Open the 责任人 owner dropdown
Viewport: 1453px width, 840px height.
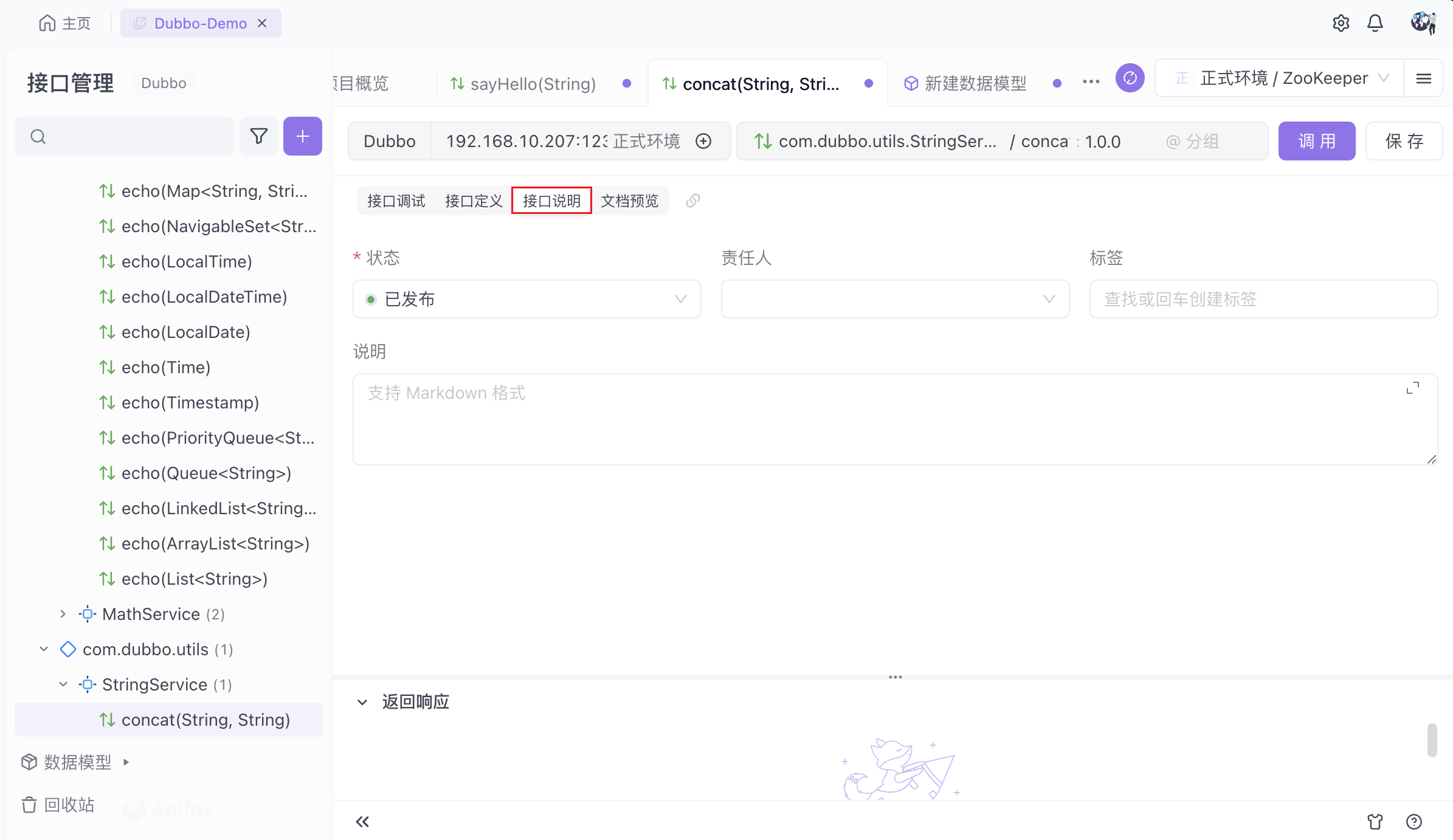894,299
